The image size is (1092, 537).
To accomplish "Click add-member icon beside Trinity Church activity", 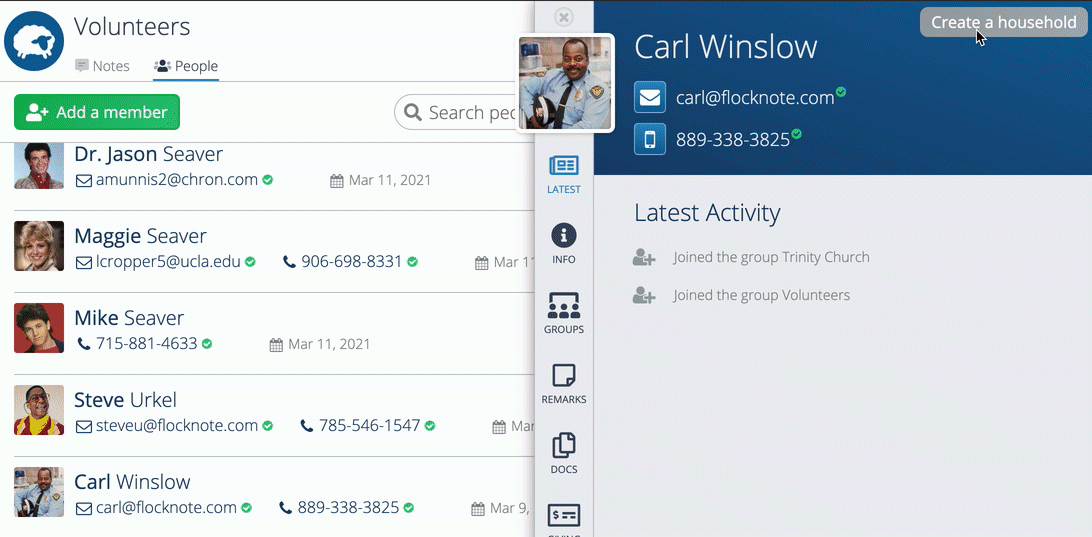I will [644, 258].
